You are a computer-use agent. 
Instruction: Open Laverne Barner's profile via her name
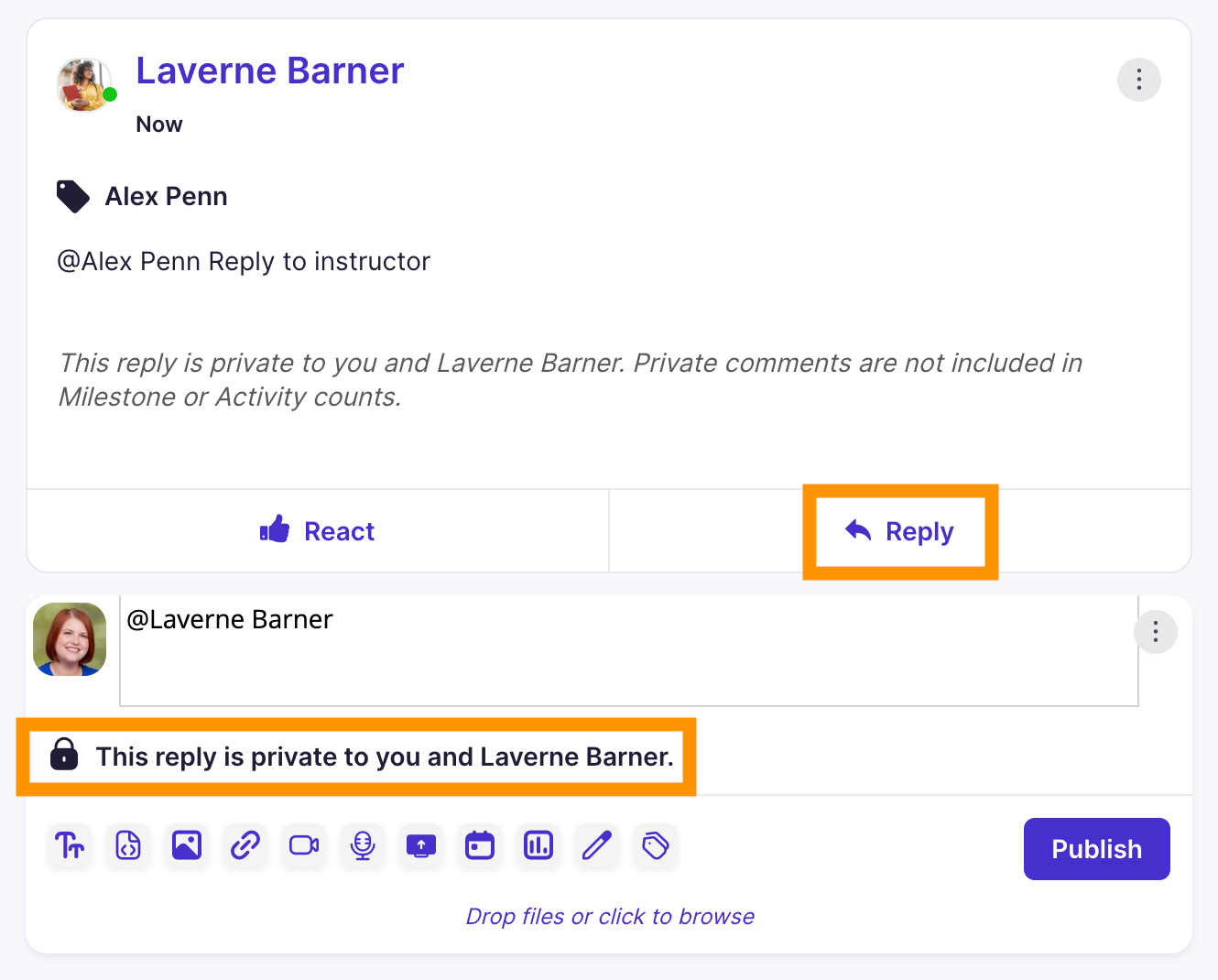coord(269,71)
